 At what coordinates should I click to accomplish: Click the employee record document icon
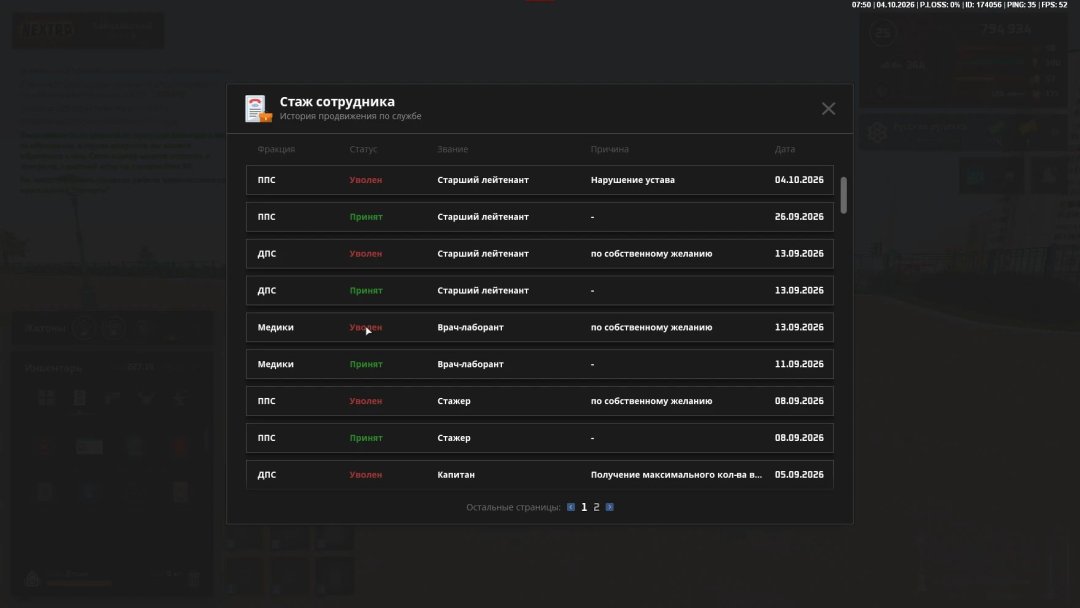point(258,109)
